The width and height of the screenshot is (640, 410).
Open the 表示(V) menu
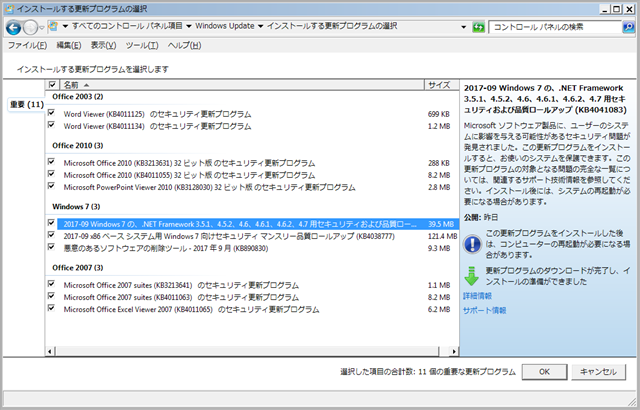[x=103, y=45]
